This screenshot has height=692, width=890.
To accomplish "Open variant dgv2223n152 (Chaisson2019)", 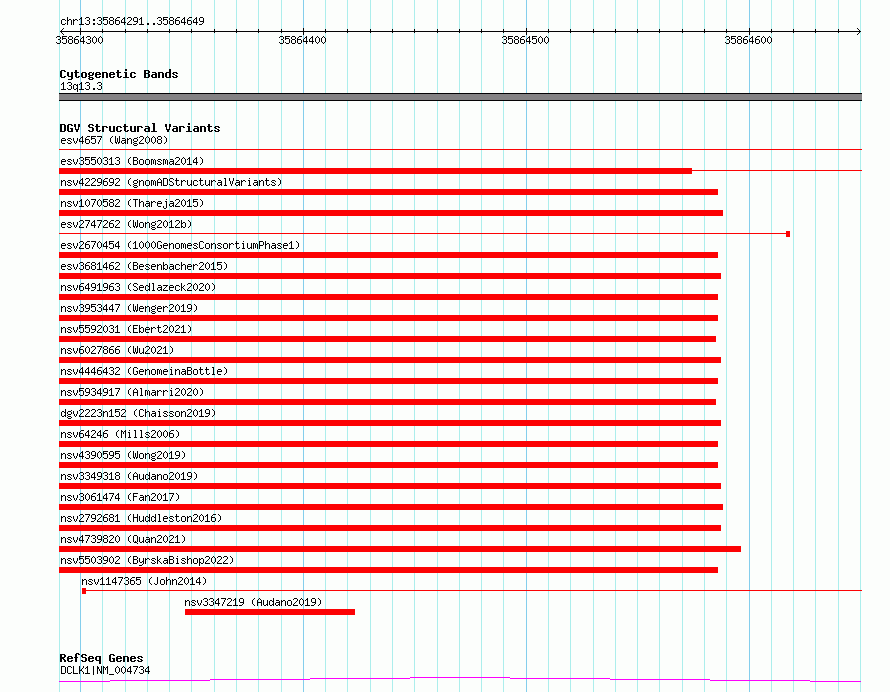I will tap(138, 413).
